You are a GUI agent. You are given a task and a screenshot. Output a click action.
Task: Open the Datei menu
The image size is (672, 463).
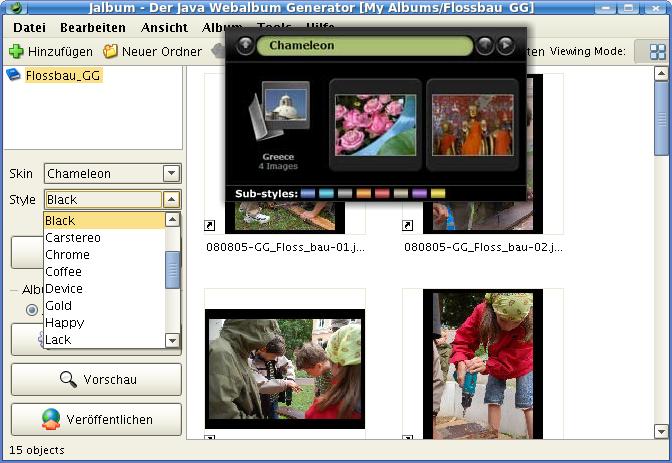point(30,27)
